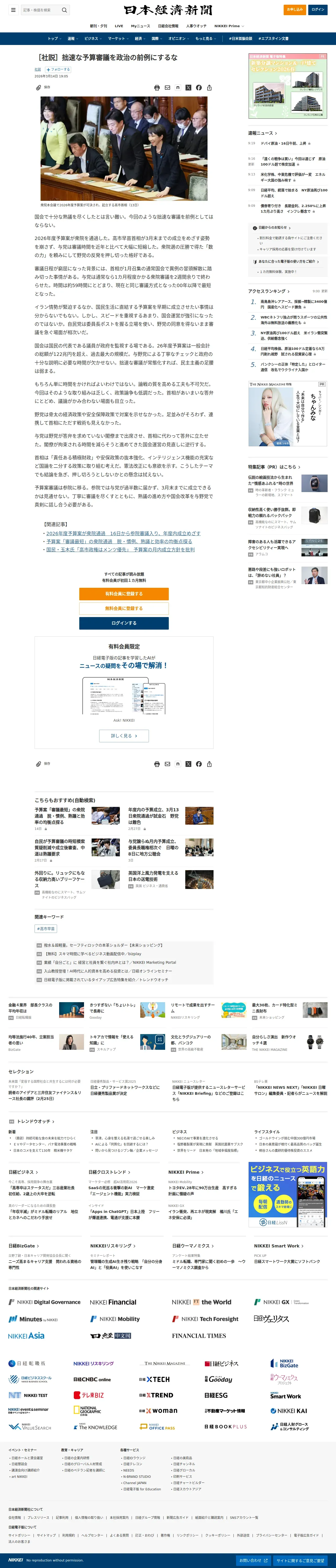Click the テレ東BIZ logo
The height and width of the screenshot is (1568, 336).
[x=89, y=1395]
